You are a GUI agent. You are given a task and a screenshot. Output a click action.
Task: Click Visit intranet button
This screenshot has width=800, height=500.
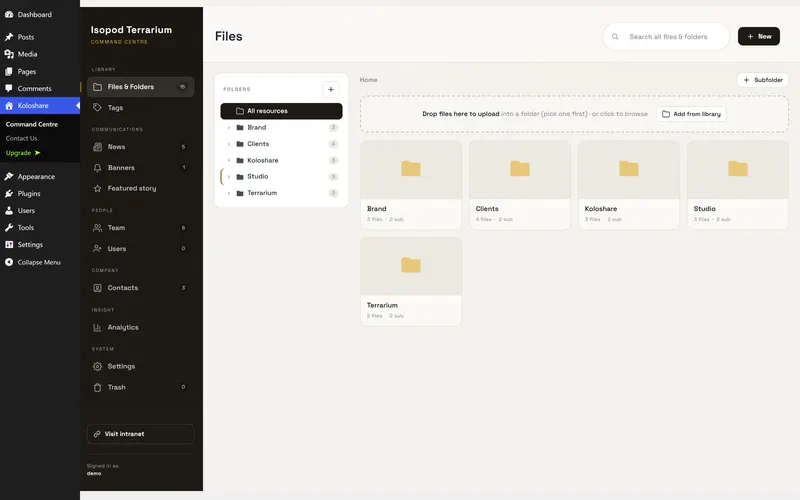(x=141, y=434)
